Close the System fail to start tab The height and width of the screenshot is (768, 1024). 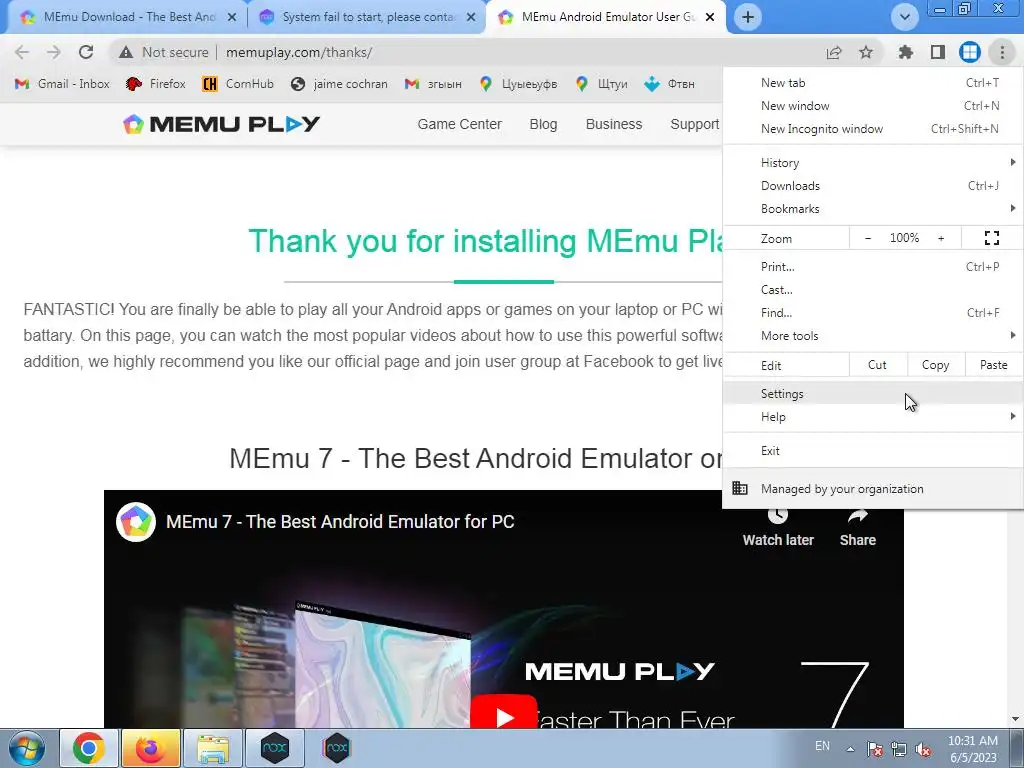tap(471, 17)
